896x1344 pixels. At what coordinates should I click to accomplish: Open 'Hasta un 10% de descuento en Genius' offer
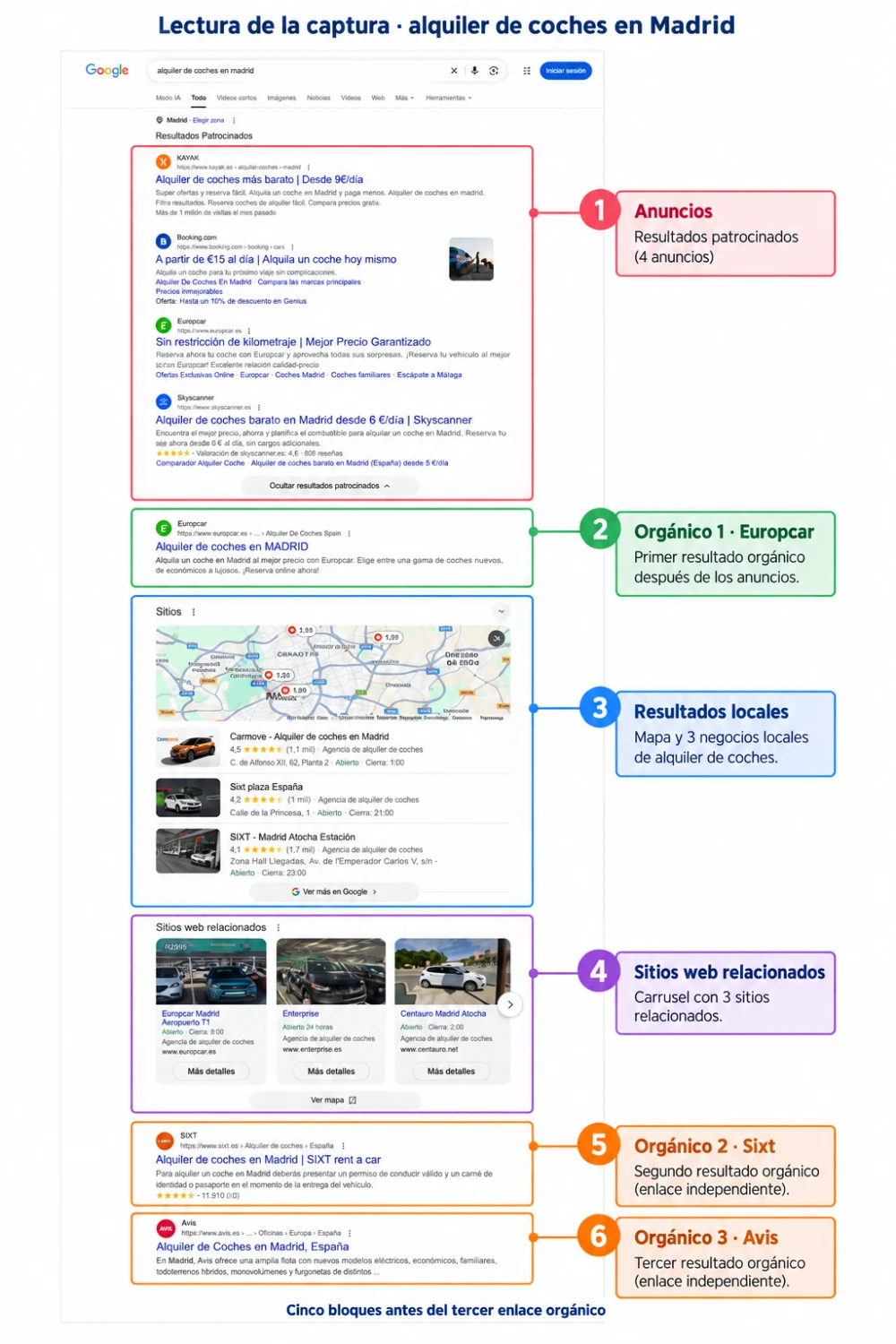tap(243, 301)
